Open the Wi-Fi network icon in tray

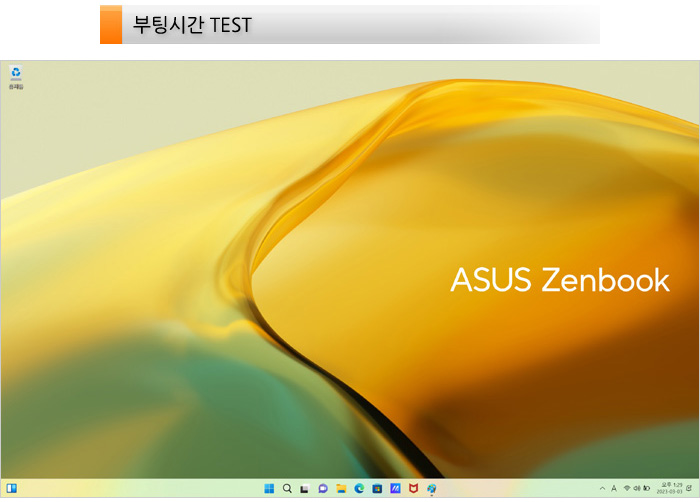tap(627, 488)
